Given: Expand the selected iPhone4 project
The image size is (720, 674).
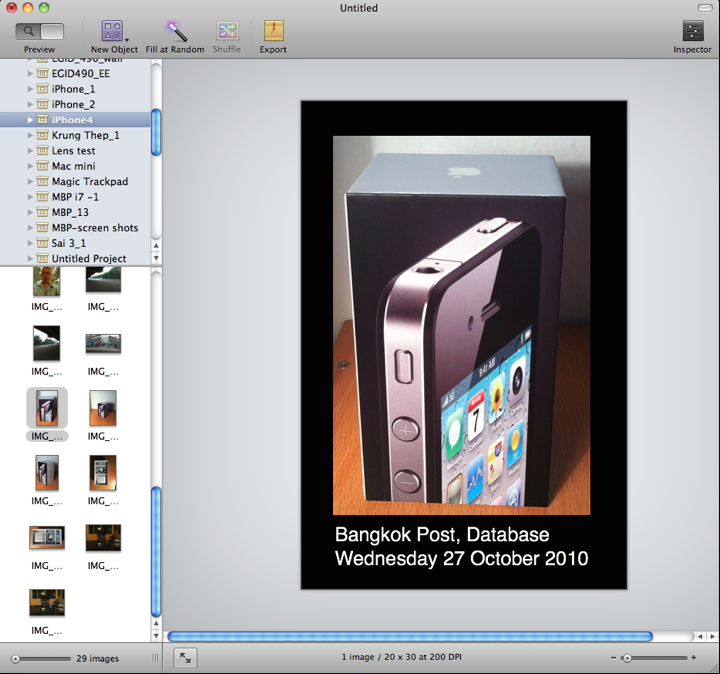Looking at the screenshot, I should point(30,120).
